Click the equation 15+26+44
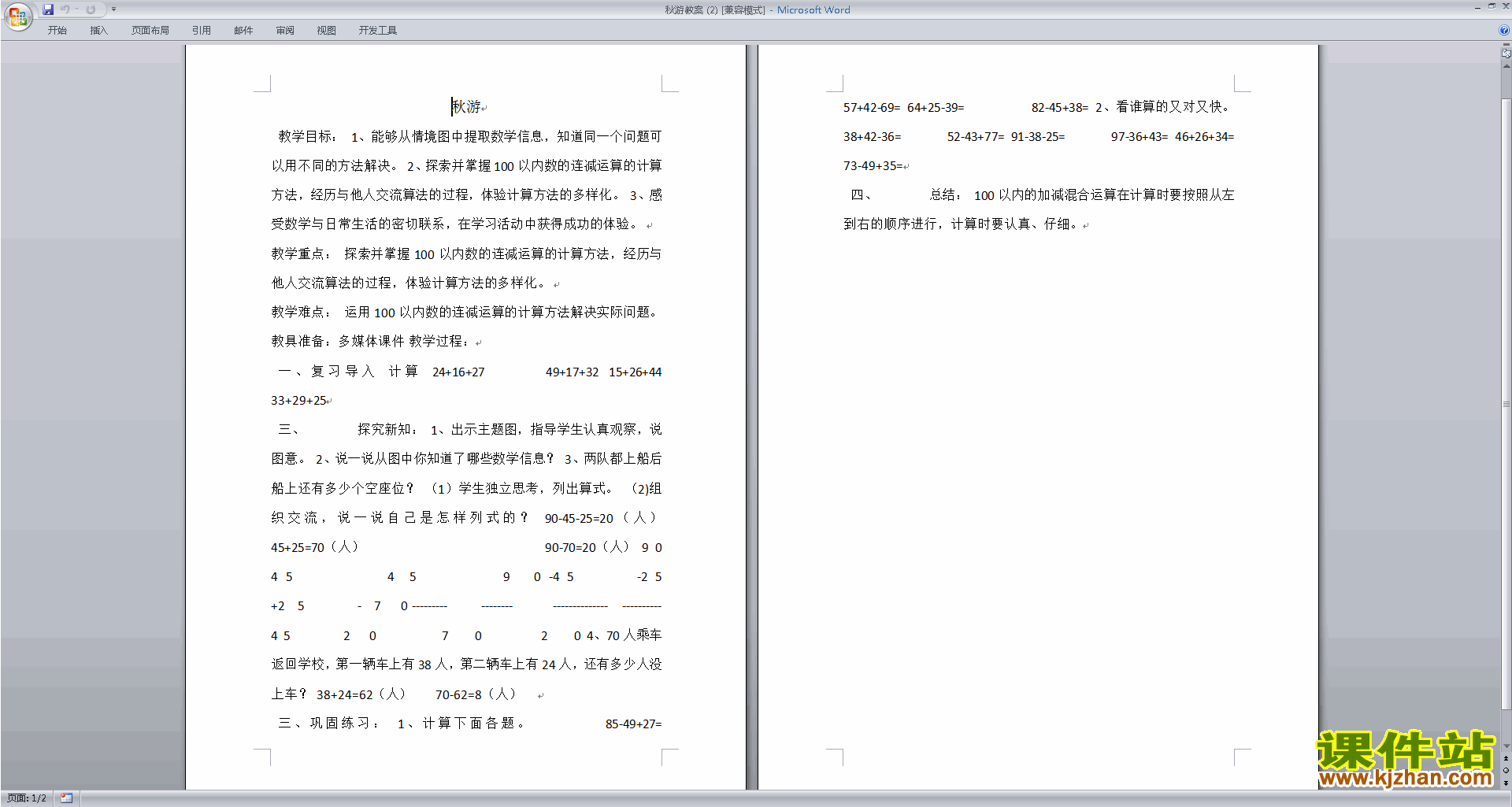1512x807 pixels. (635, 372)
